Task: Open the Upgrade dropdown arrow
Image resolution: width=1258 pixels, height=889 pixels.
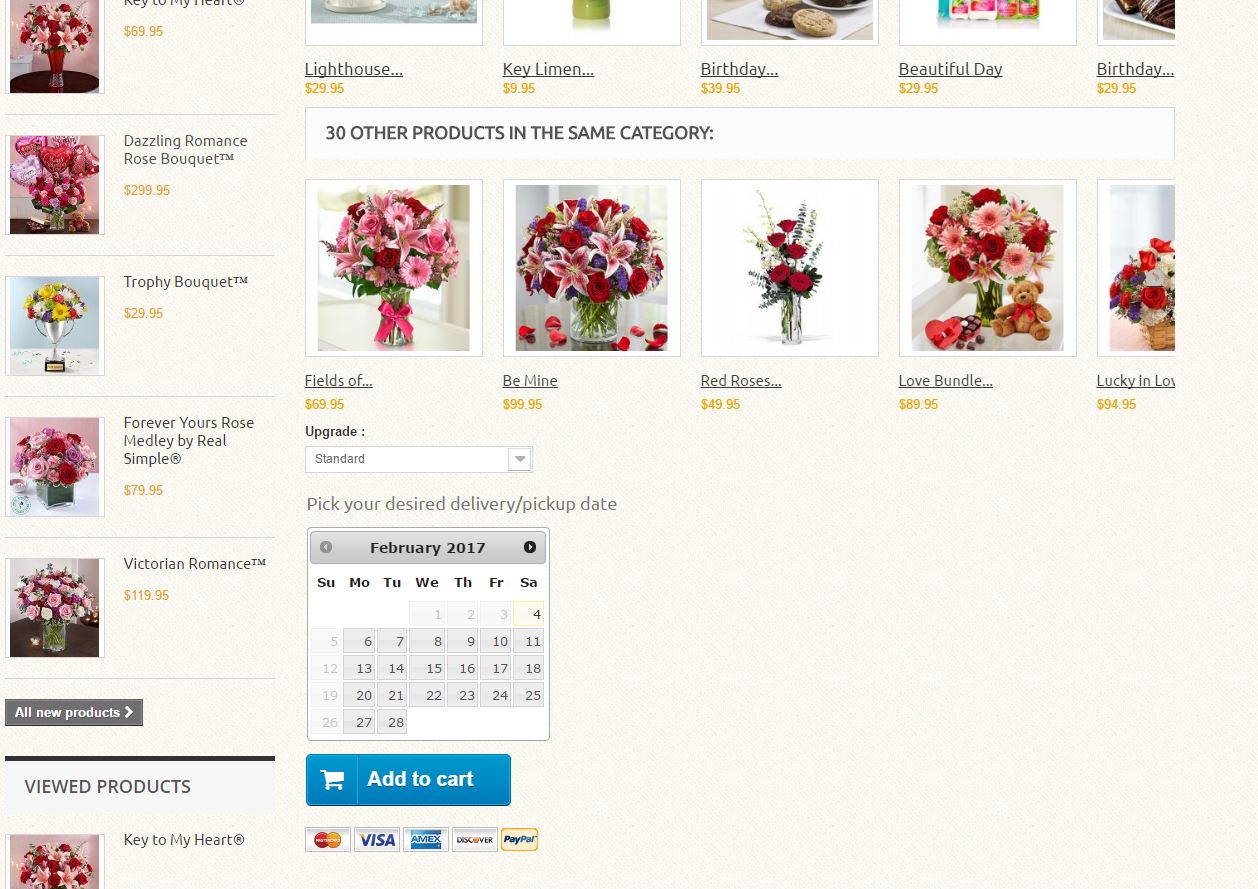Action: click(x=519, y=459)
